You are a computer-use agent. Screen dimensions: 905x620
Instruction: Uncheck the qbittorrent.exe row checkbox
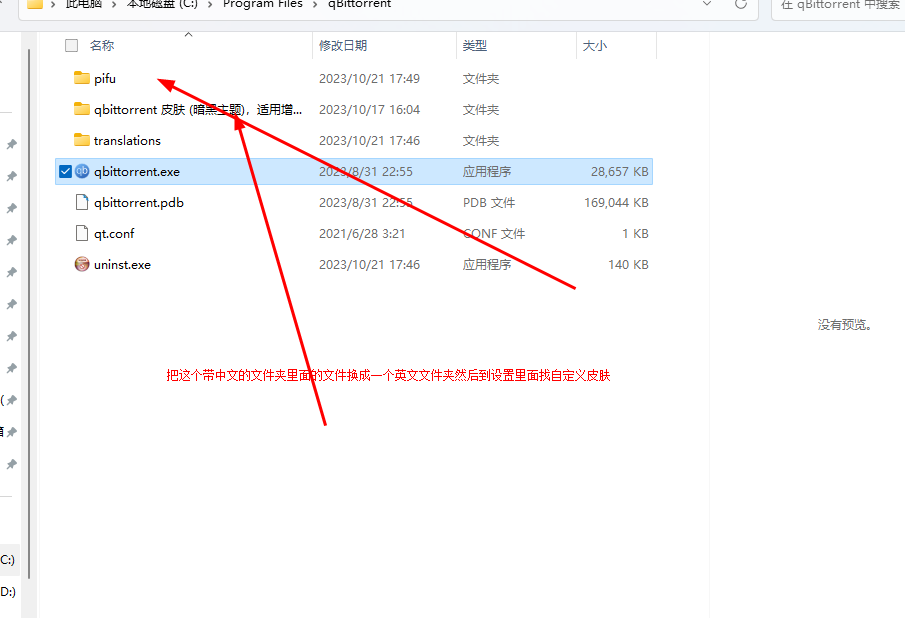pos(66,172)
